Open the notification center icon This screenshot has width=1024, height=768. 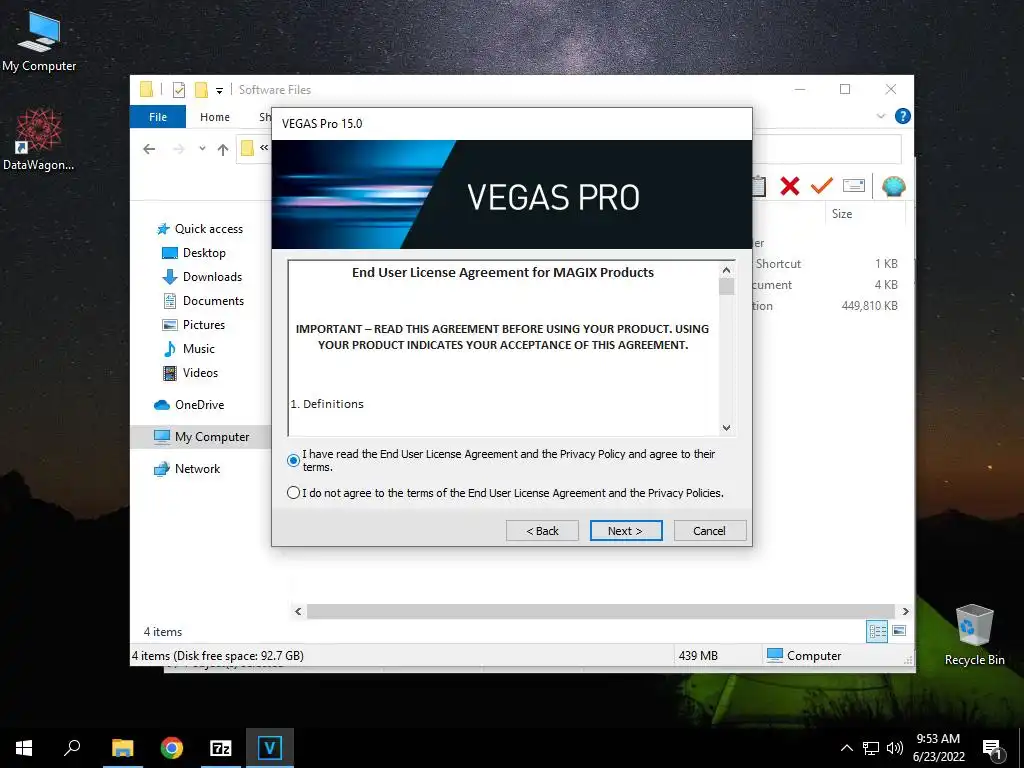point(992,749)
